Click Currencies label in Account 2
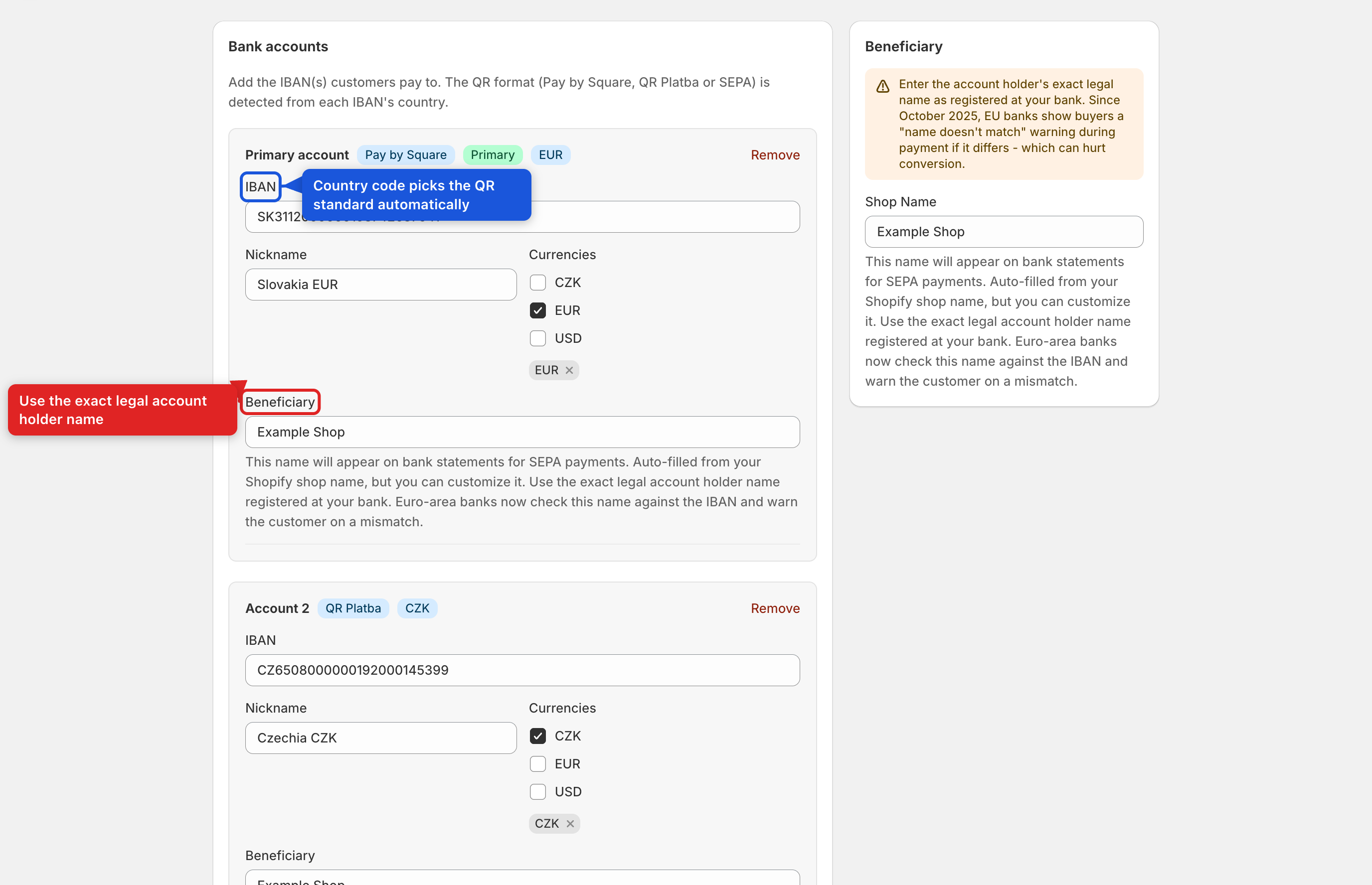Viewport: 1372px width, 885px height. coord(562,708)
